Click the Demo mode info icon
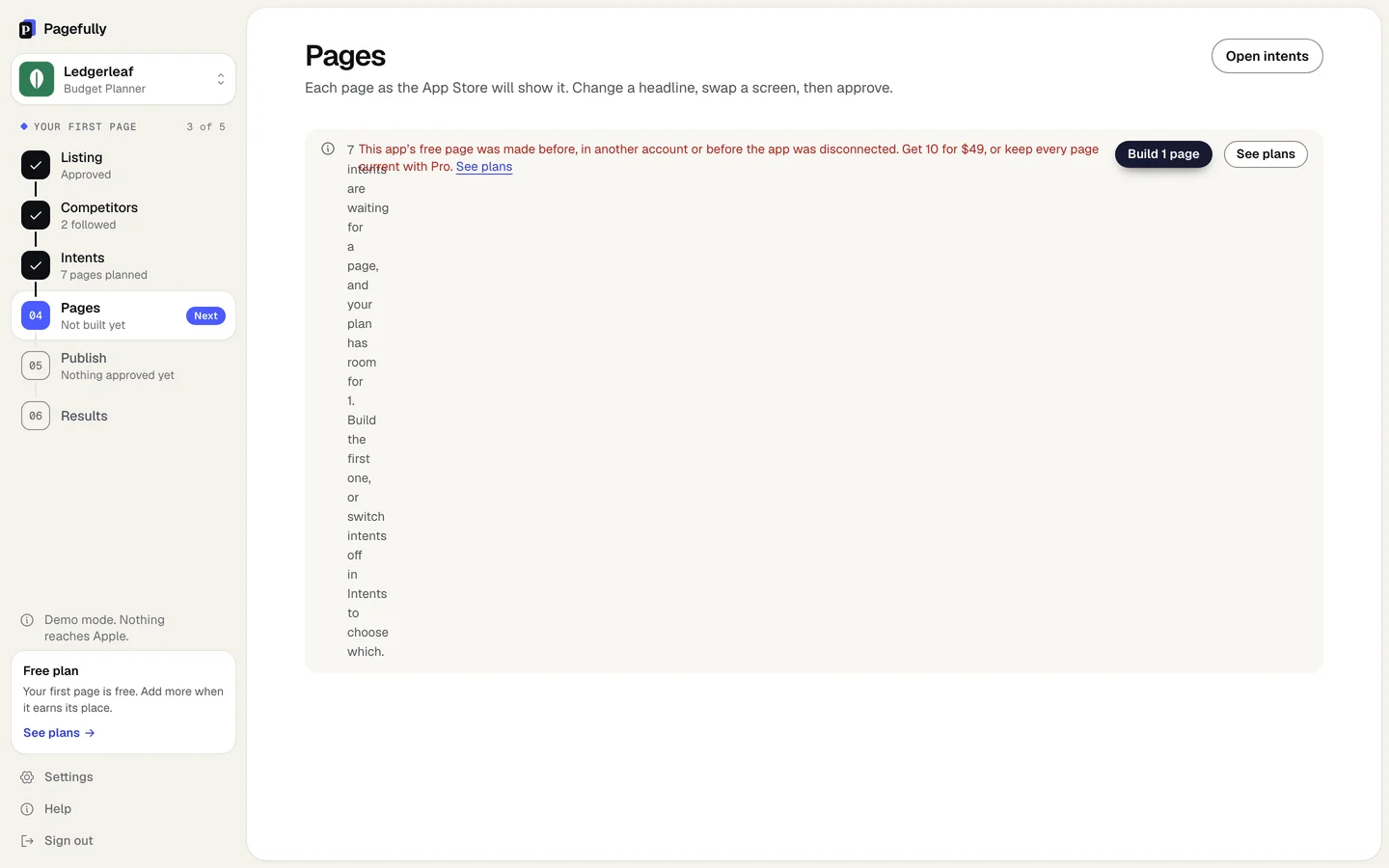This screenshot has width=1389, height=868. 27,620
